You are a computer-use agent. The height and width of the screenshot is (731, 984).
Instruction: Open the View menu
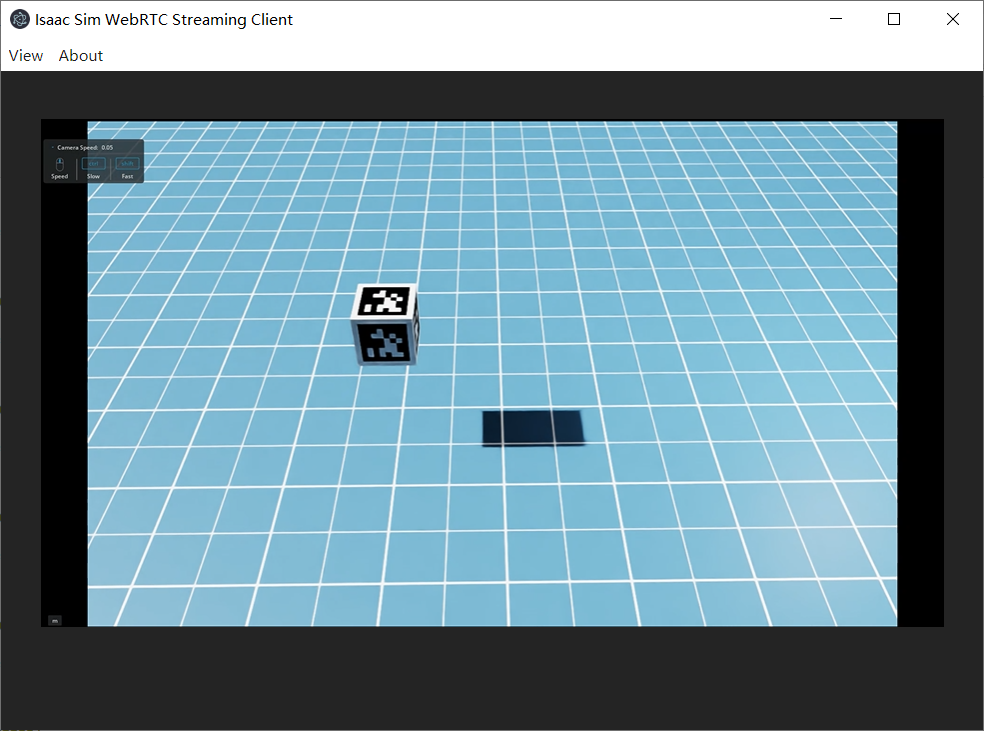tap(26, 56)
